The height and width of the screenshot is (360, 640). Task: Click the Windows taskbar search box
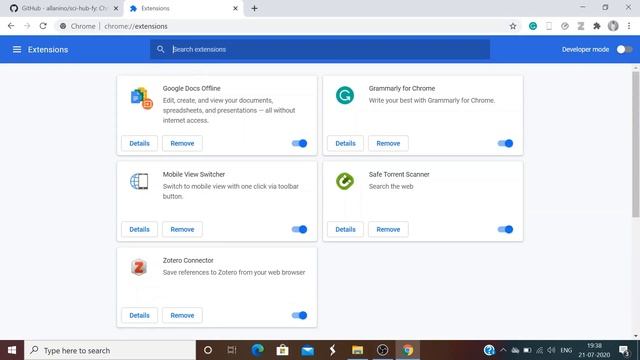pyautogui.click(x=110, y=350)
